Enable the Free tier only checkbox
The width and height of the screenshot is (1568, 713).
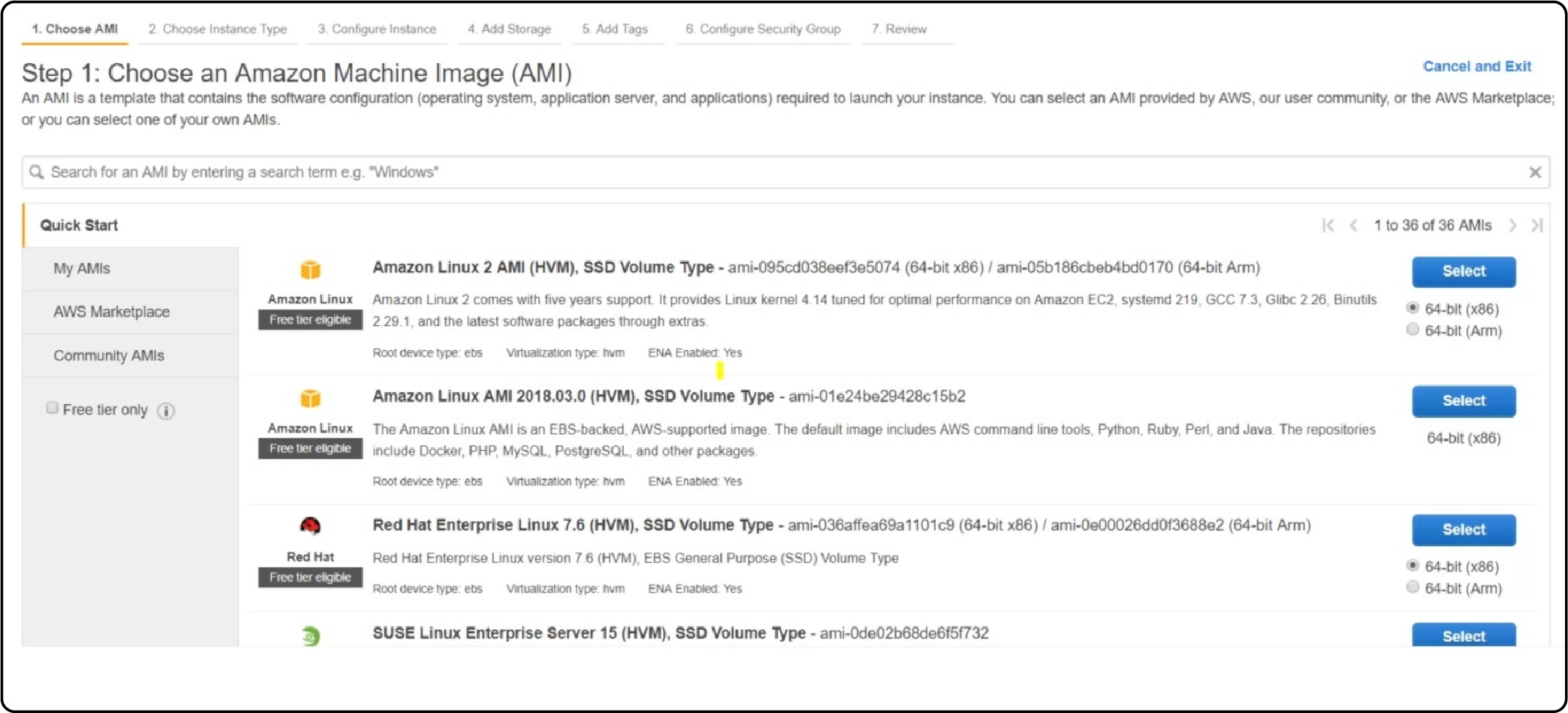click(53, 406)
